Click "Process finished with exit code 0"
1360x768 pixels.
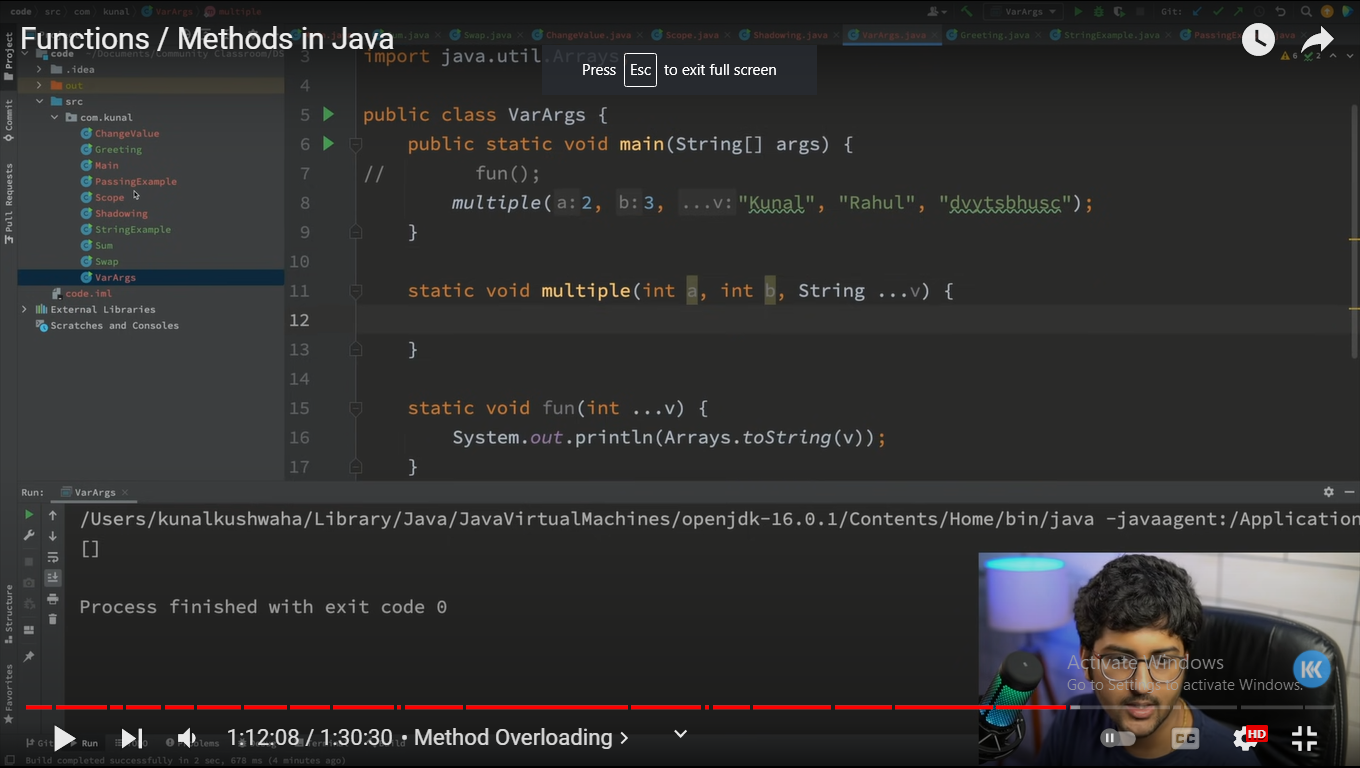(x=263, y=607)
